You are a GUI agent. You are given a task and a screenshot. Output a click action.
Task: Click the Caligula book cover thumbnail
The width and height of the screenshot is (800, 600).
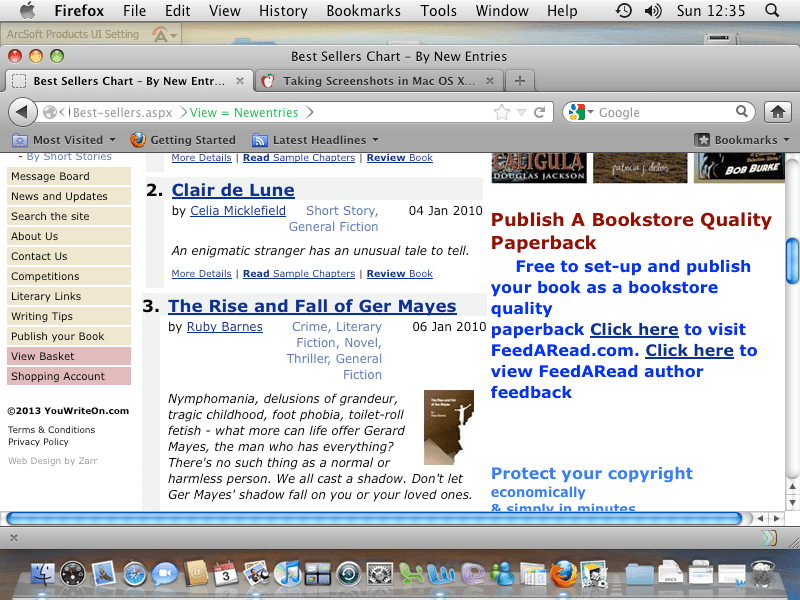point(539,167)
